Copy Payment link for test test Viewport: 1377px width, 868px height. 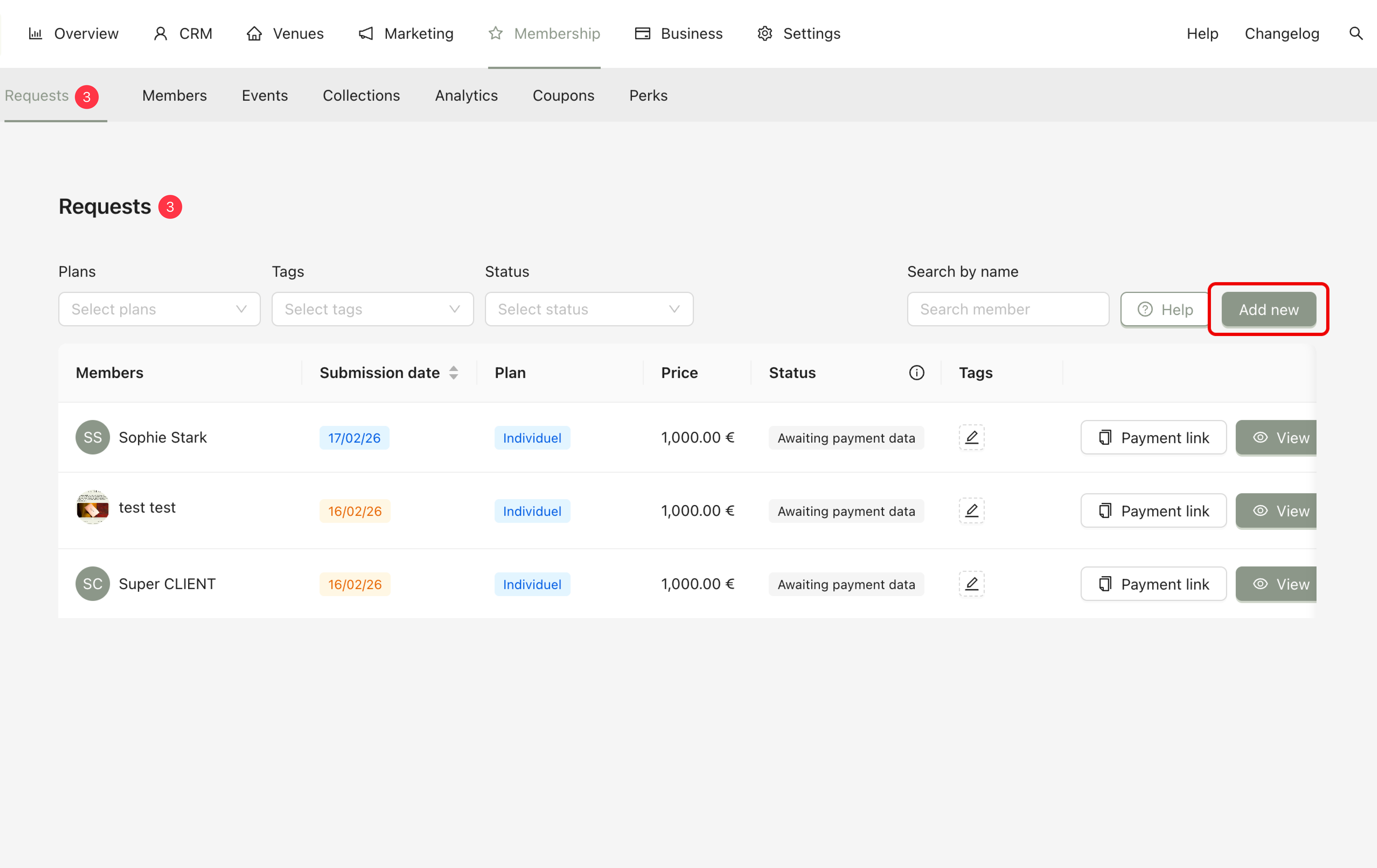[1153, 511]
